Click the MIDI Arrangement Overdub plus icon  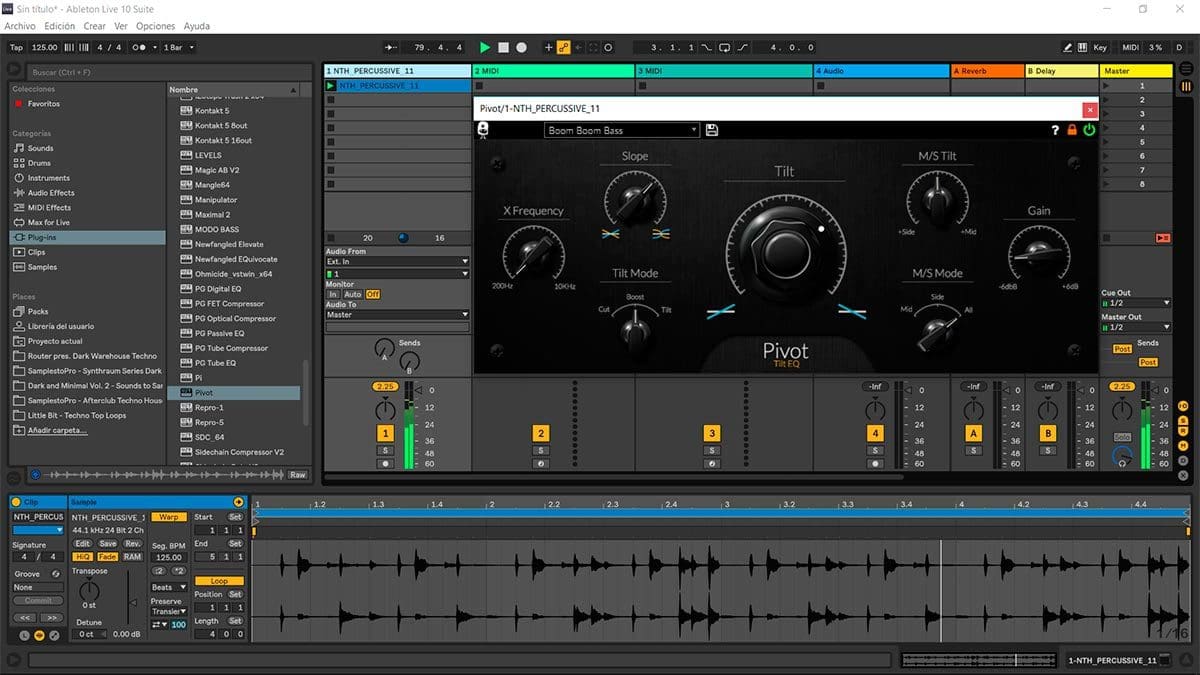tap(548, 47)
